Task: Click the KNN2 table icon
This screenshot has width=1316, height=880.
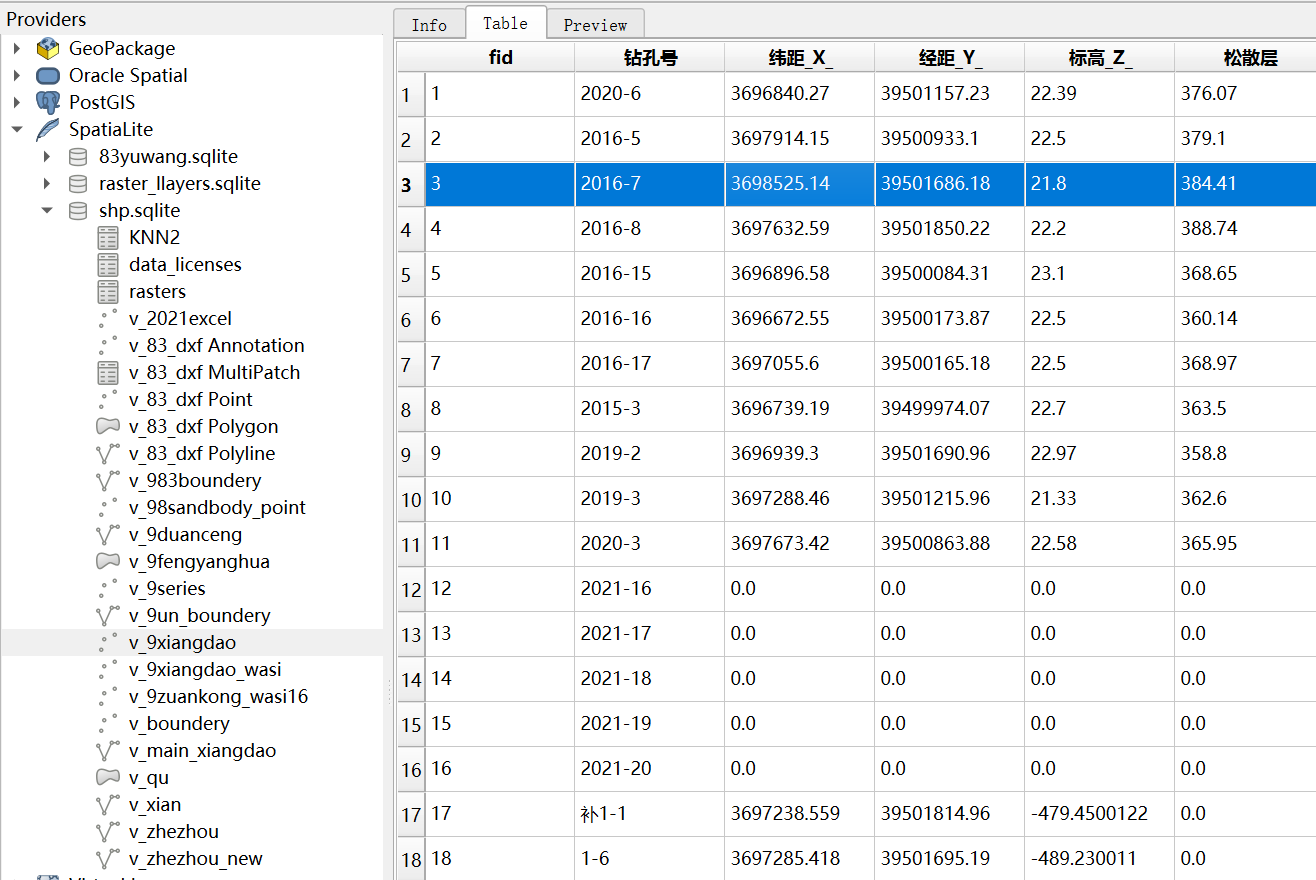Action: point(108,238)
